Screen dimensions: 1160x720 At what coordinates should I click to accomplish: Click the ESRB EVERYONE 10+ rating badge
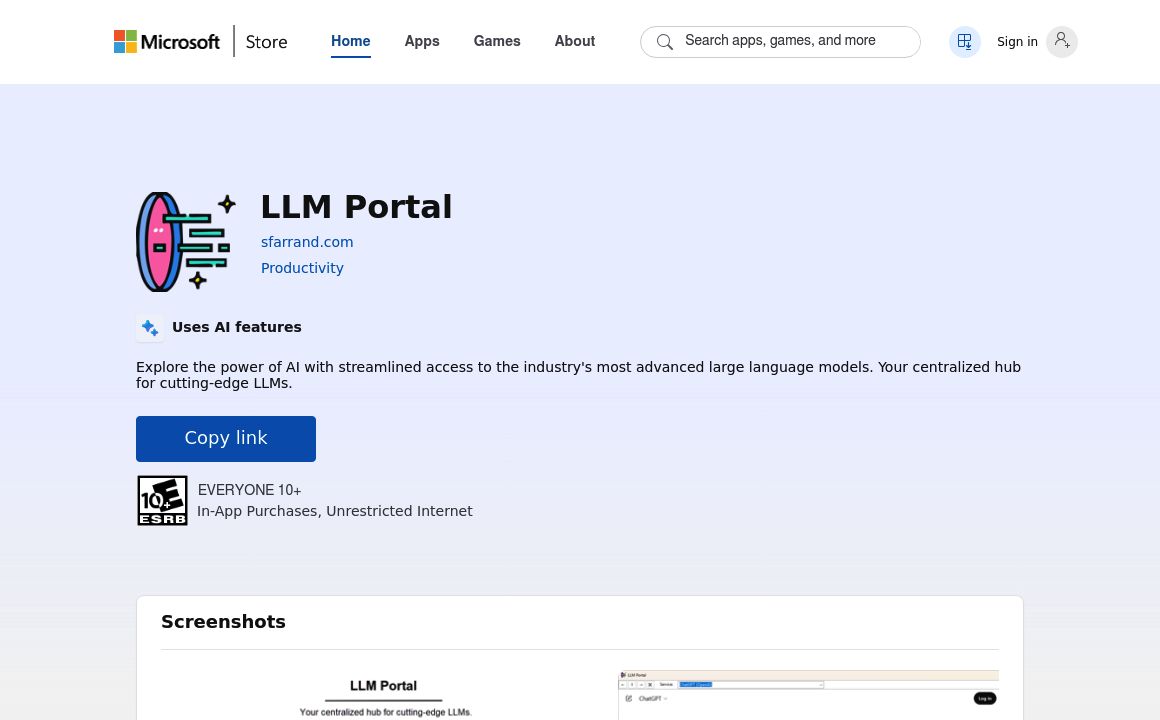click(x=162, y=500)
